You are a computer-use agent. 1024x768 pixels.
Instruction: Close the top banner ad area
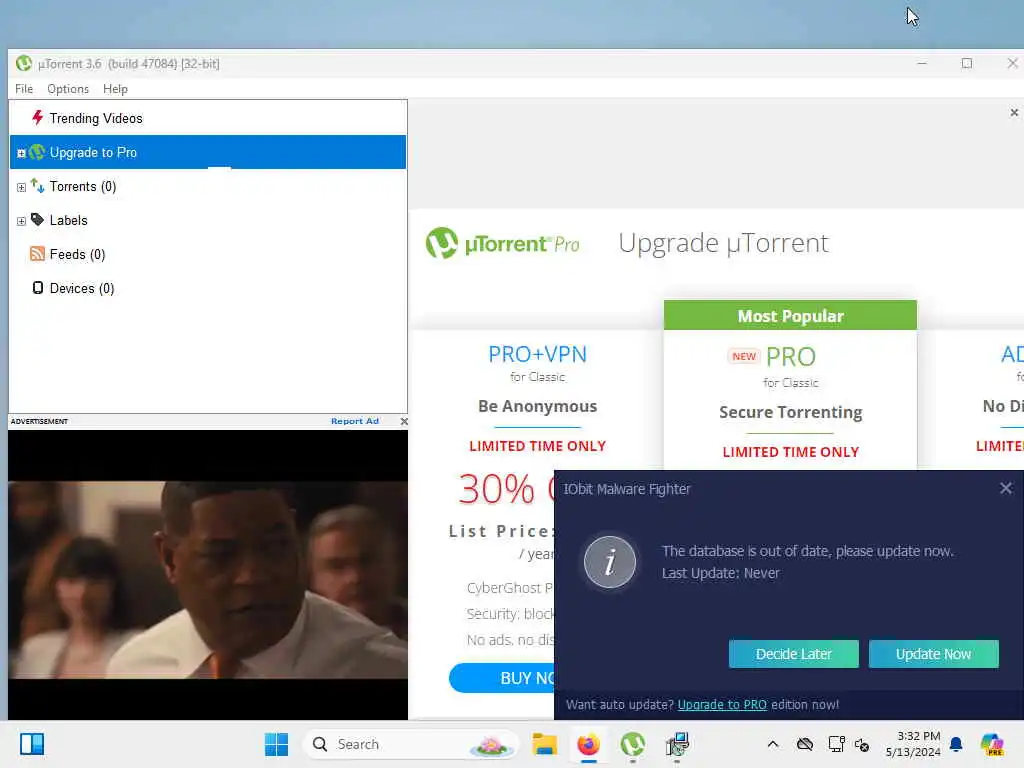coord(1014,112)
